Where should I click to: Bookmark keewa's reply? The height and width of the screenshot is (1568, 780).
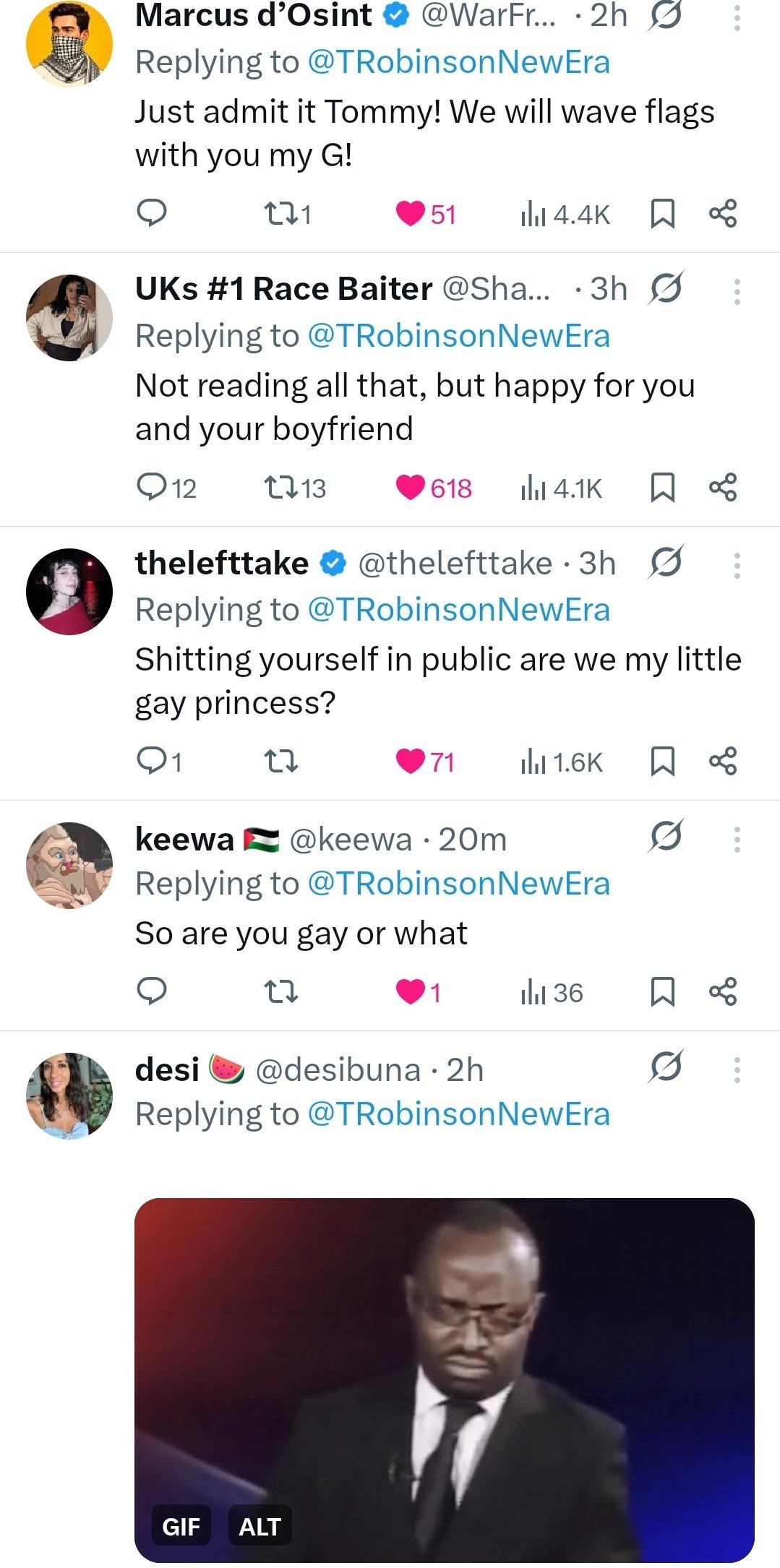click(662, 992)
